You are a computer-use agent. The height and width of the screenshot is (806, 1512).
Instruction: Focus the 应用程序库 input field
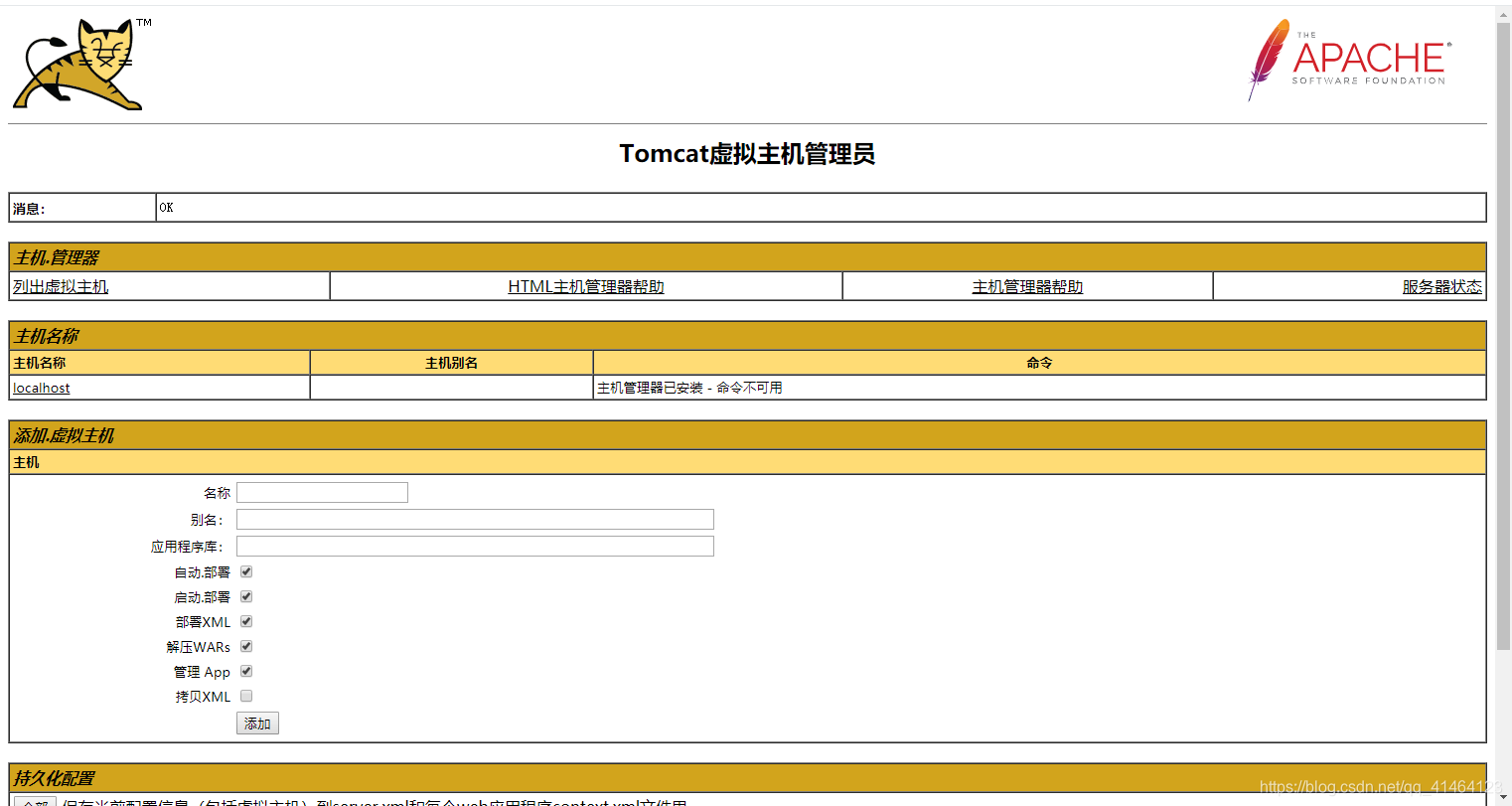(475, 546)
